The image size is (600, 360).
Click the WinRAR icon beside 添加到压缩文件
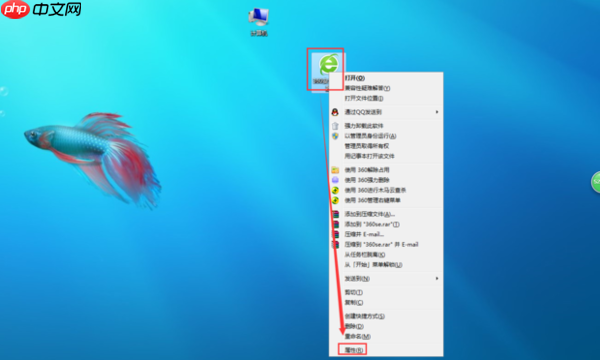point(335,214)
